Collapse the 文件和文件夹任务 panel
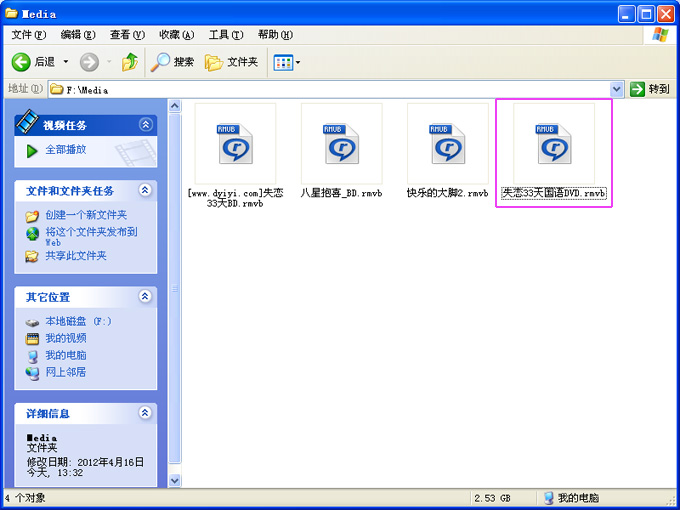Screen dimensions: 680x510 145,190
